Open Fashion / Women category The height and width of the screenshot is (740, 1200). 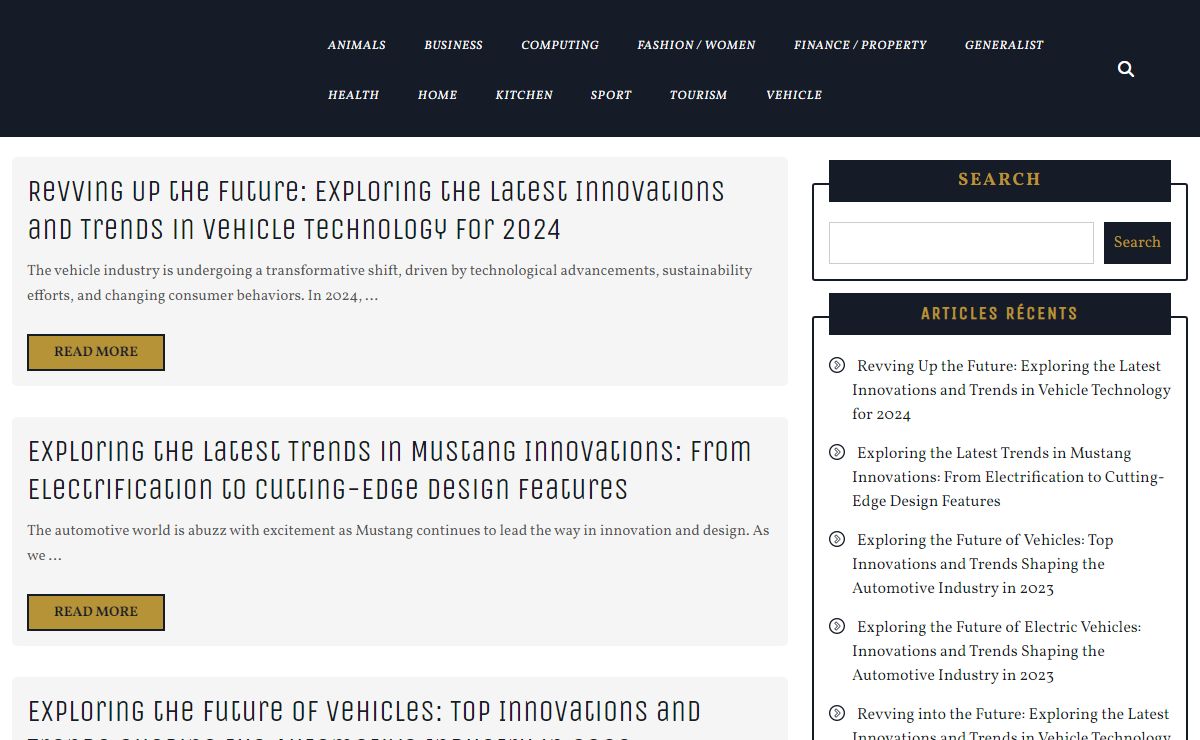click(x=696, y=45)
